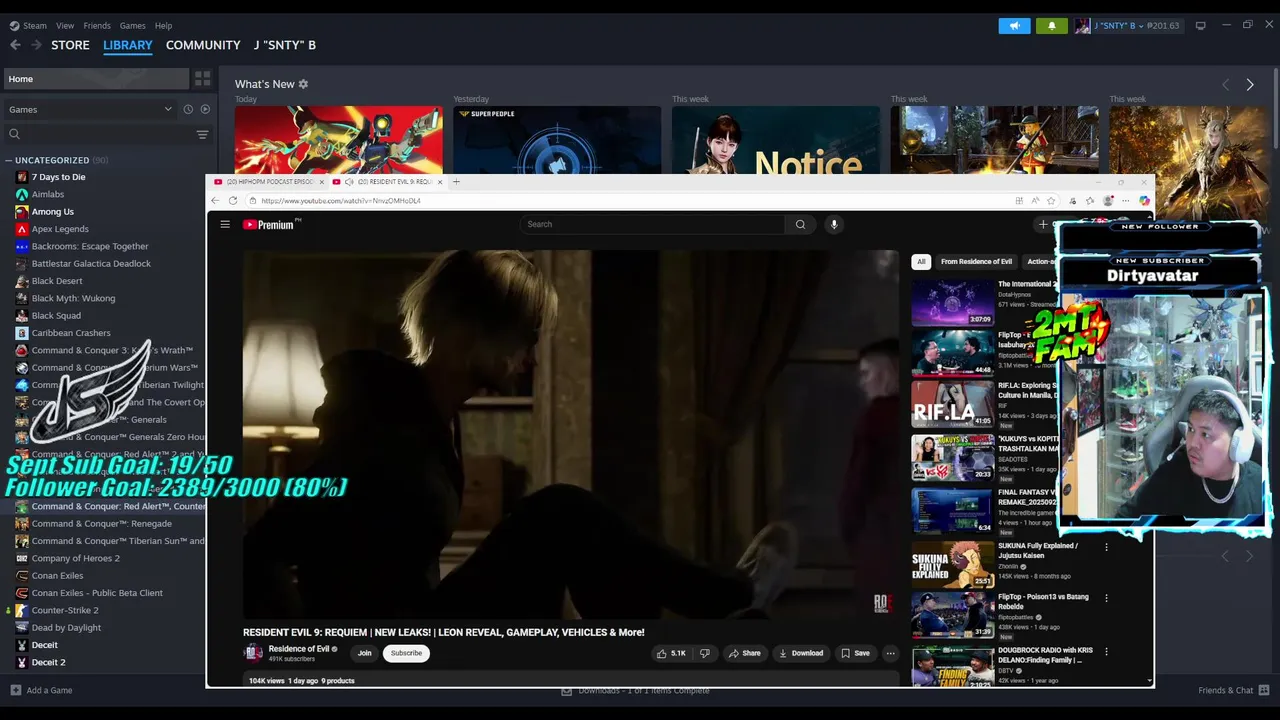Select Dead by Daylight in library

[x=66, y=628]
